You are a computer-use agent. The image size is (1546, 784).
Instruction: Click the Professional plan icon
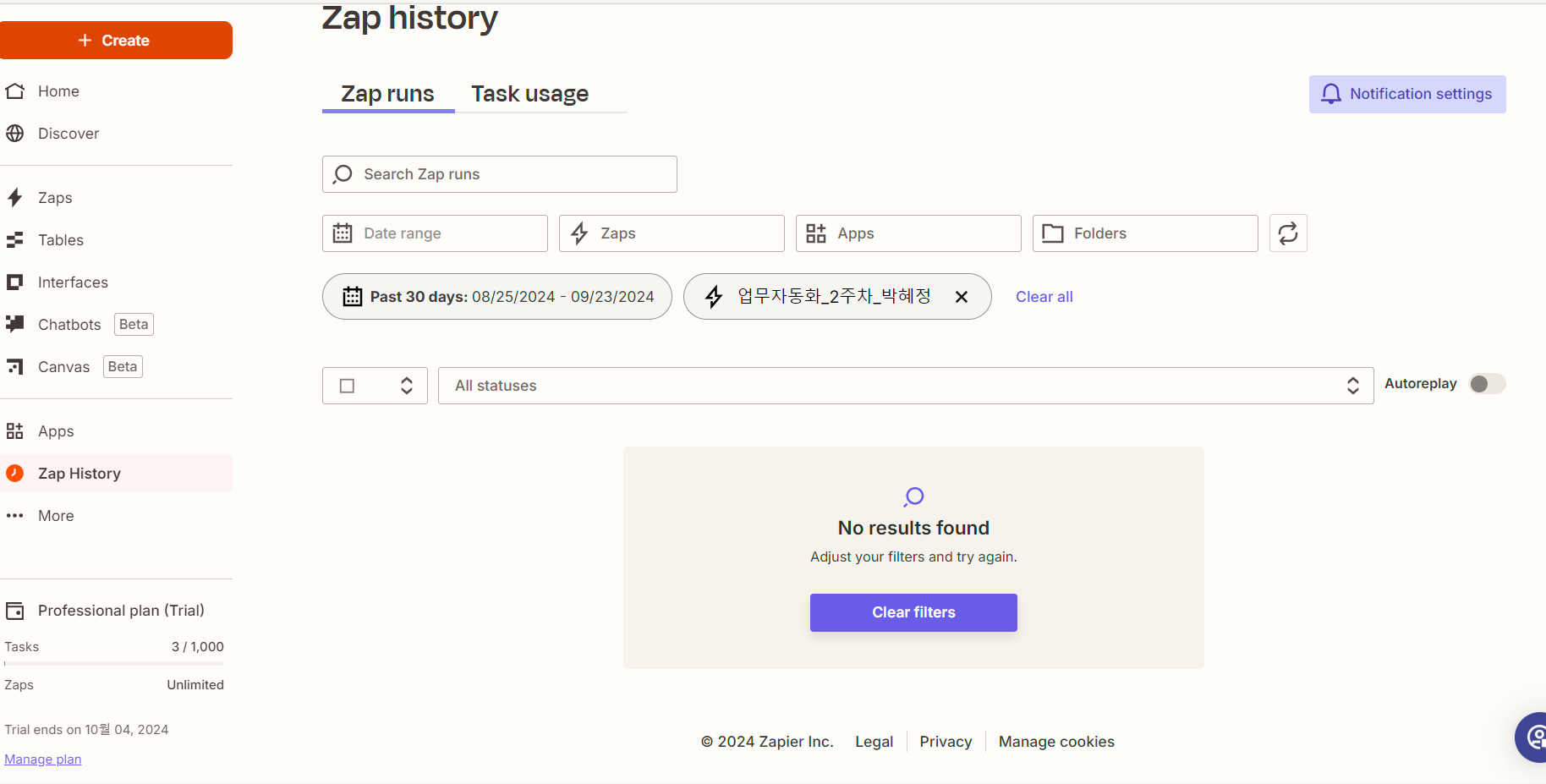click(15, 611)
